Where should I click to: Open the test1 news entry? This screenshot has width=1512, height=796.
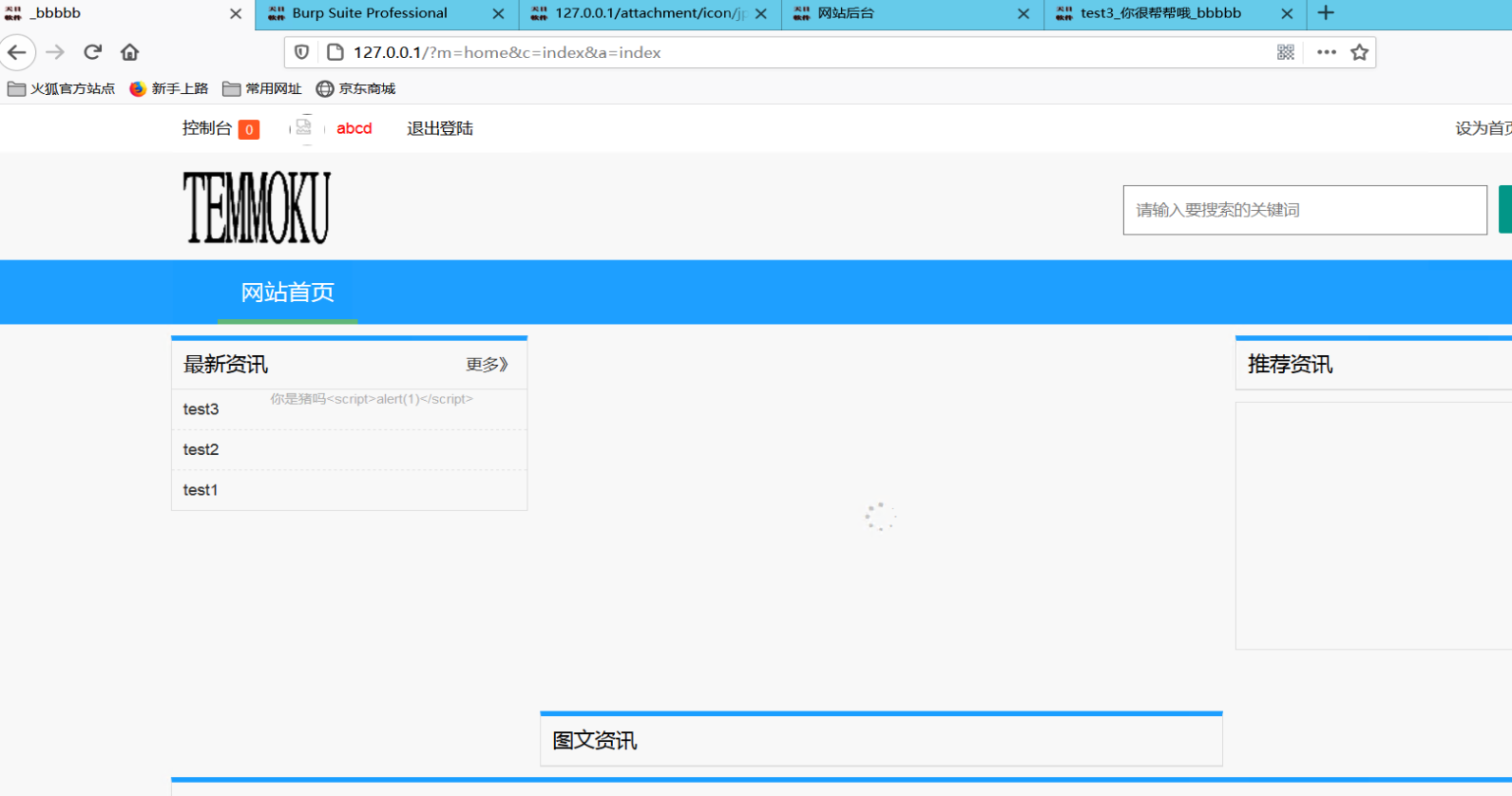tap(201, 490)
